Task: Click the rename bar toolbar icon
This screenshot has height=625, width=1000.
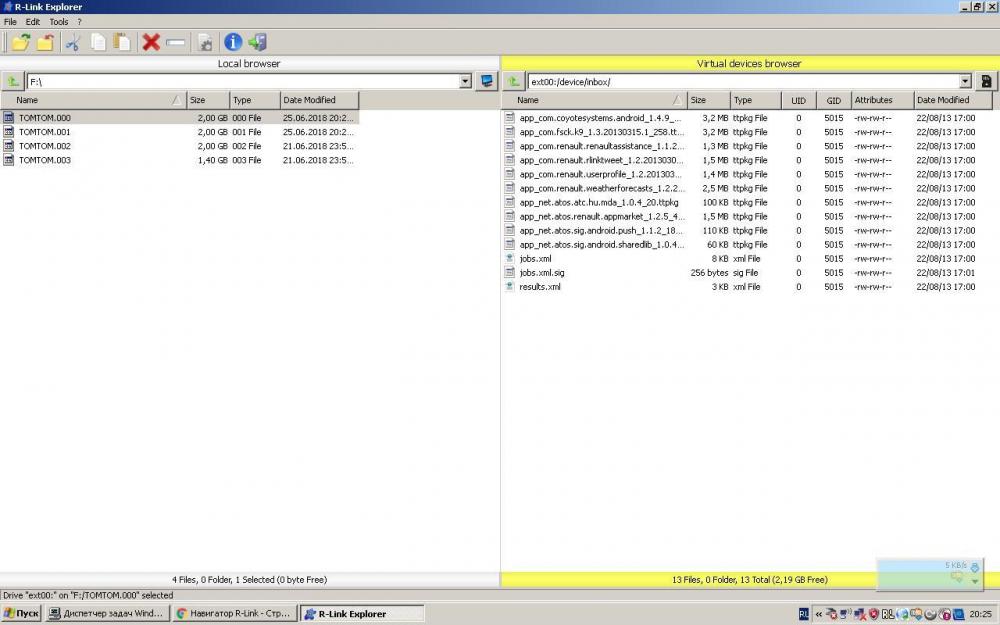Action: 175,42
